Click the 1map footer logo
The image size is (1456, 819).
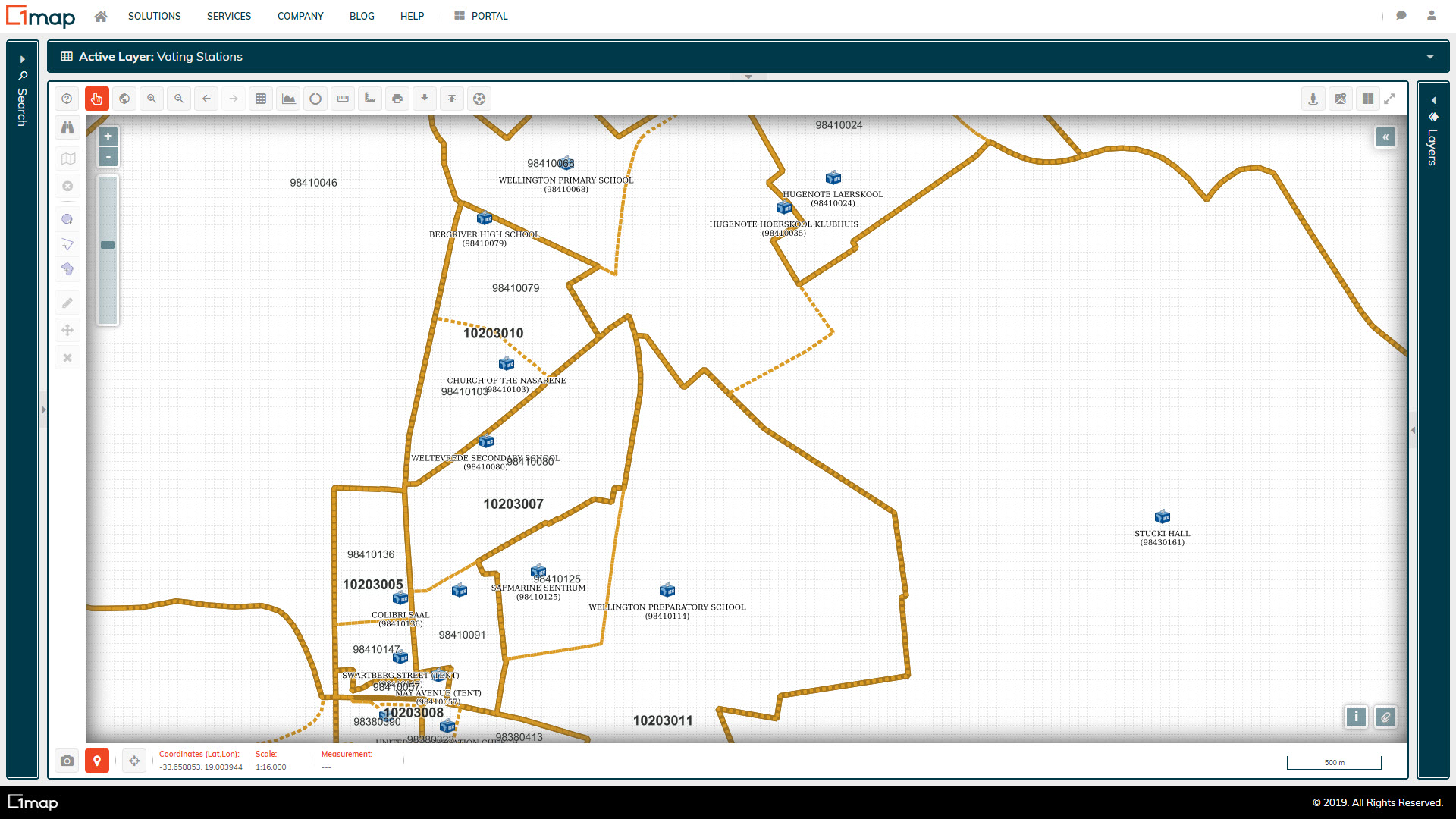pos(33,802)
